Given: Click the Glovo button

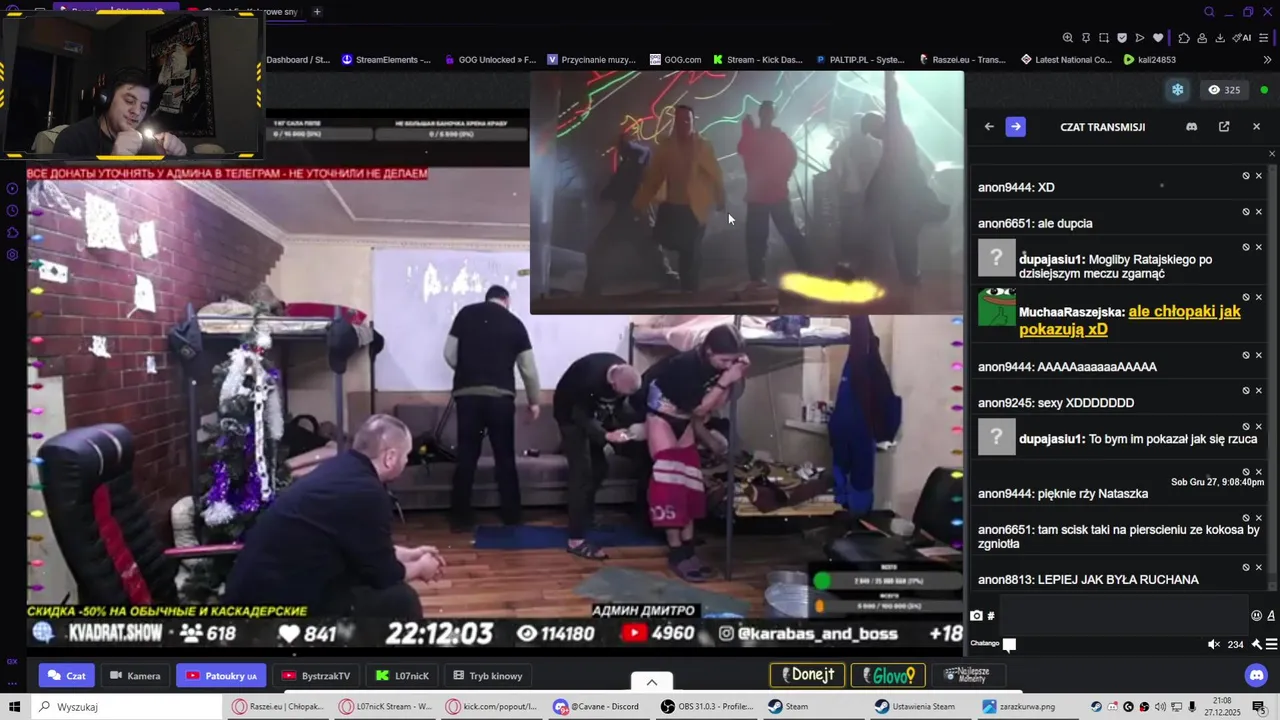Looking at the screenshot, I should click(888, 675).
